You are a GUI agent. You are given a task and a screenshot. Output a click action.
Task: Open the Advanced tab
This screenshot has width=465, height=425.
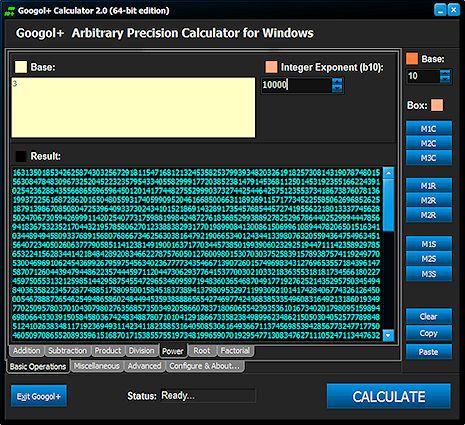pos(144,366)
